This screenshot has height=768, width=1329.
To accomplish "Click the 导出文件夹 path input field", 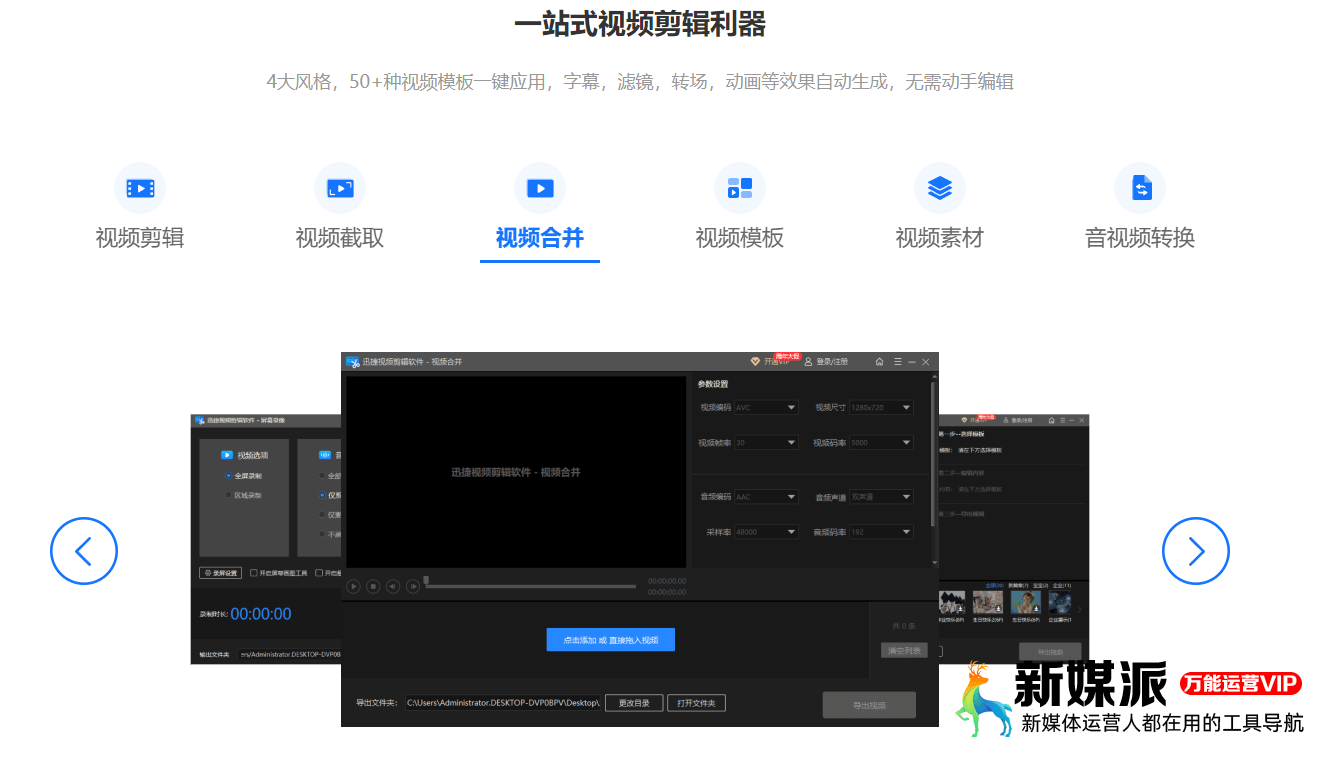I will pos(505,703).
